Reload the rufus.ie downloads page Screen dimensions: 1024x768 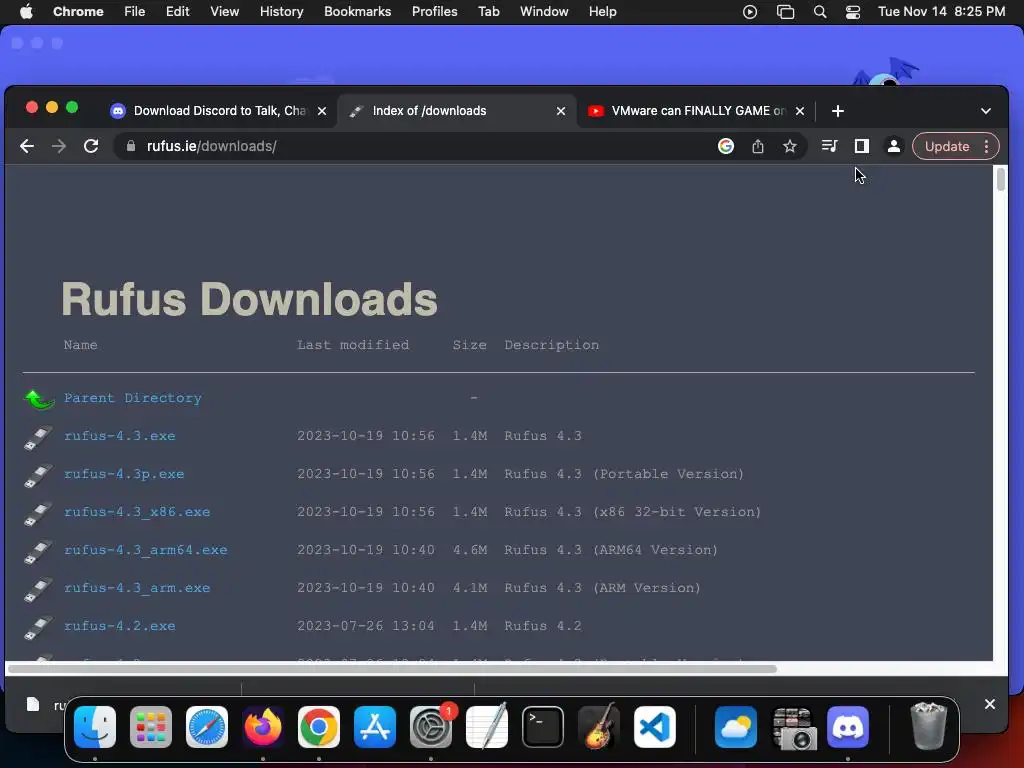[91, 146]
